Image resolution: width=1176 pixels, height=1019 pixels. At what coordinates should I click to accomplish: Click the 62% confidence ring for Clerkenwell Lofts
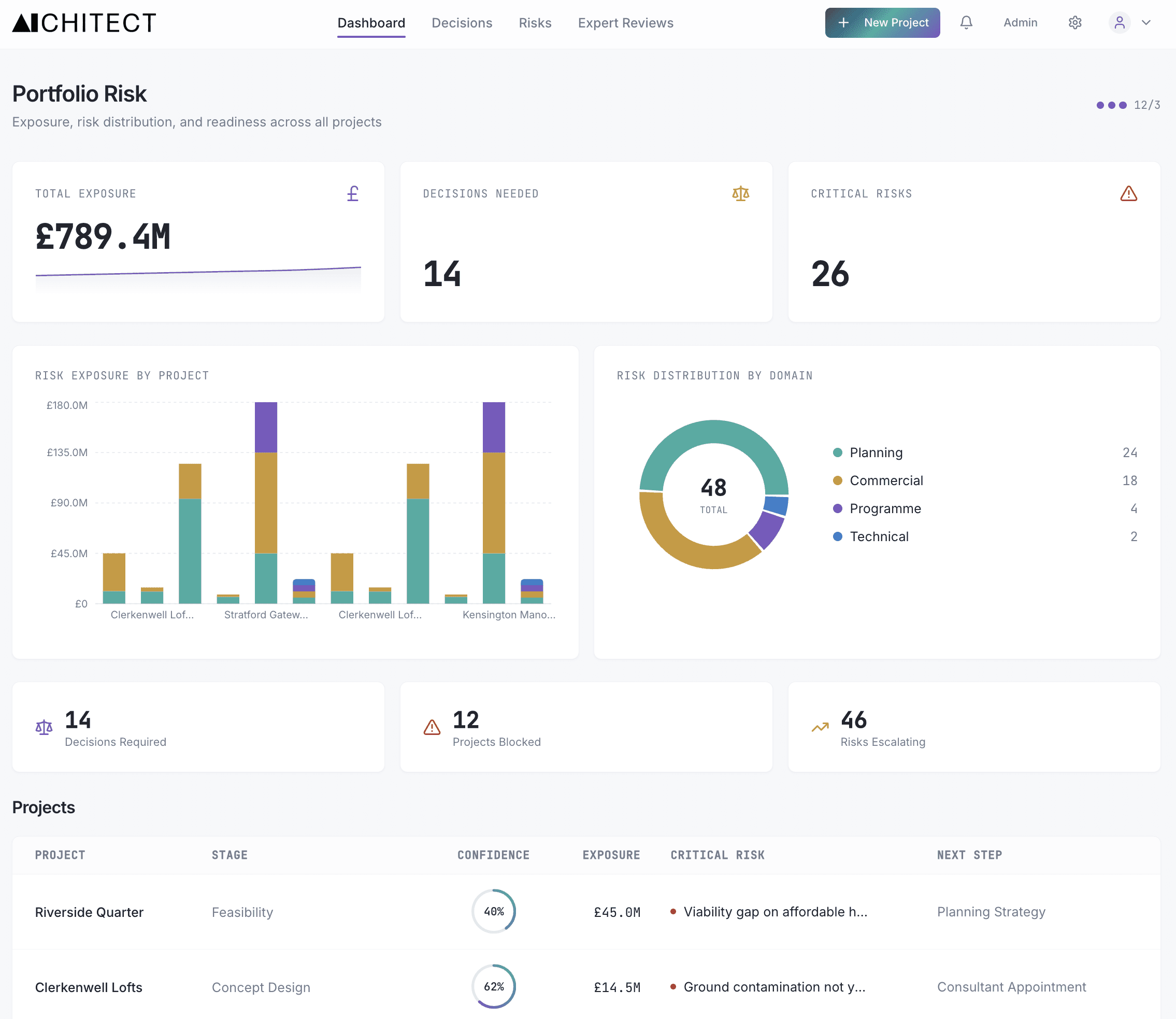tap(493, 986)
